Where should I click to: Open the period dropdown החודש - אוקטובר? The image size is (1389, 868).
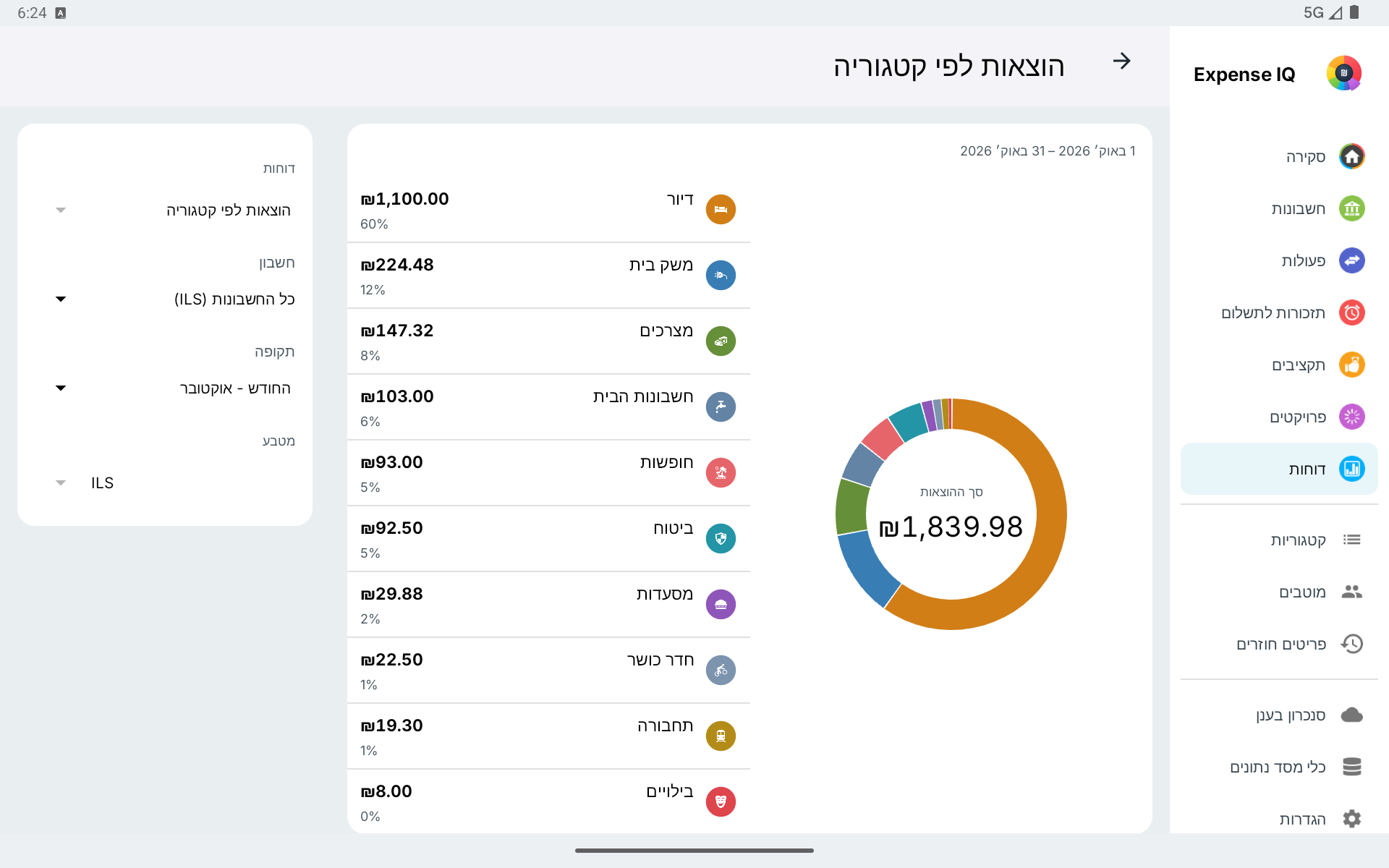click(174, 388)
